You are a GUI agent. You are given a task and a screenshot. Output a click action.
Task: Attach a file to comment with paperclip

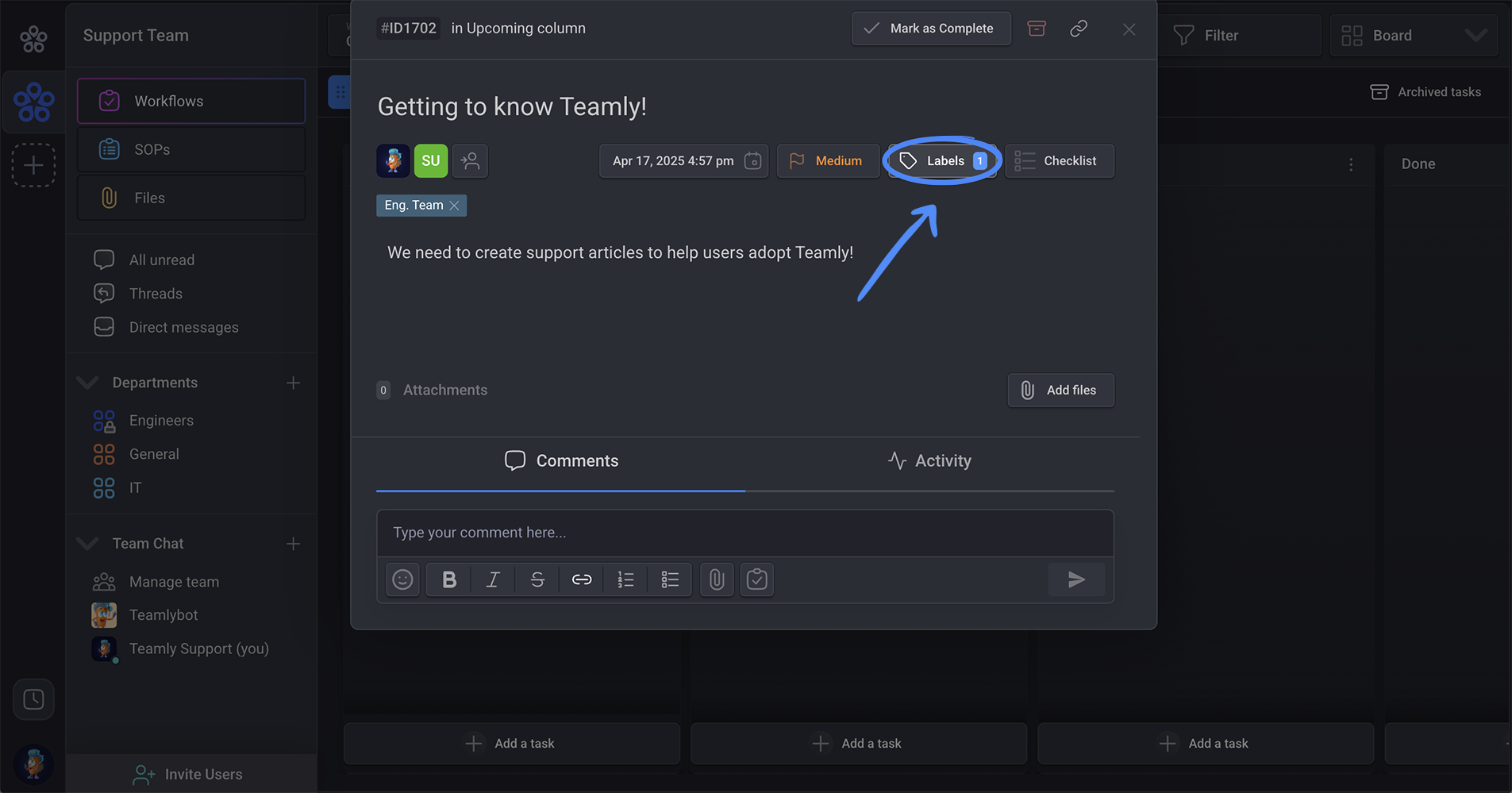717,579
